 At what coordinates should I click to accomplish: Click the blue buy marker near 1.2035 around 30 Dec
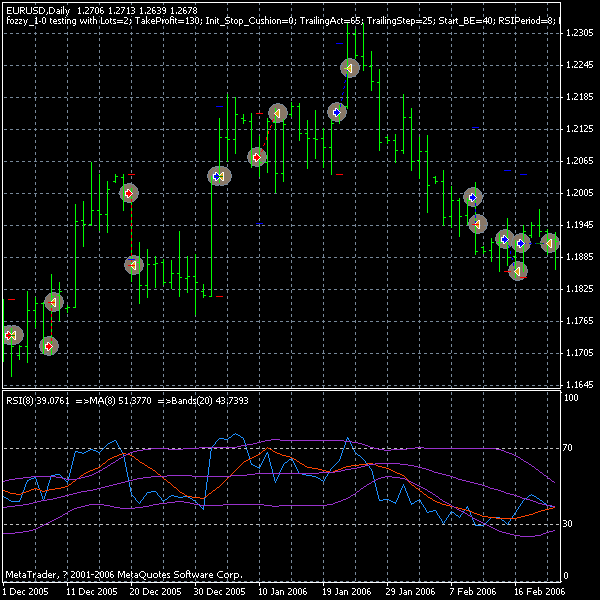pyautogui.click(x=219, y=176)
